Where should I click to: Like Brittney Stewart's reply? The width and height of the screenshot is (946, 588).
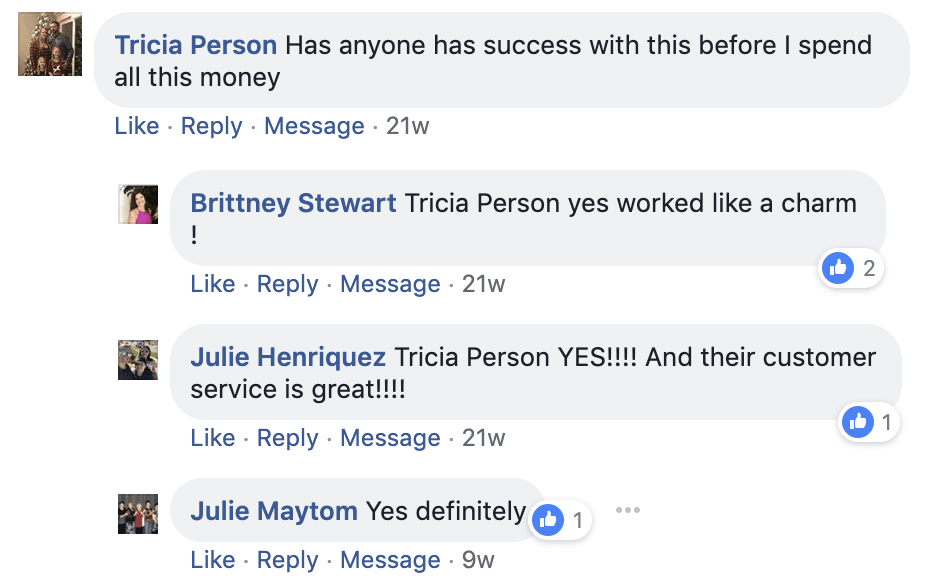pyautogui.click(x=213, y=284)
